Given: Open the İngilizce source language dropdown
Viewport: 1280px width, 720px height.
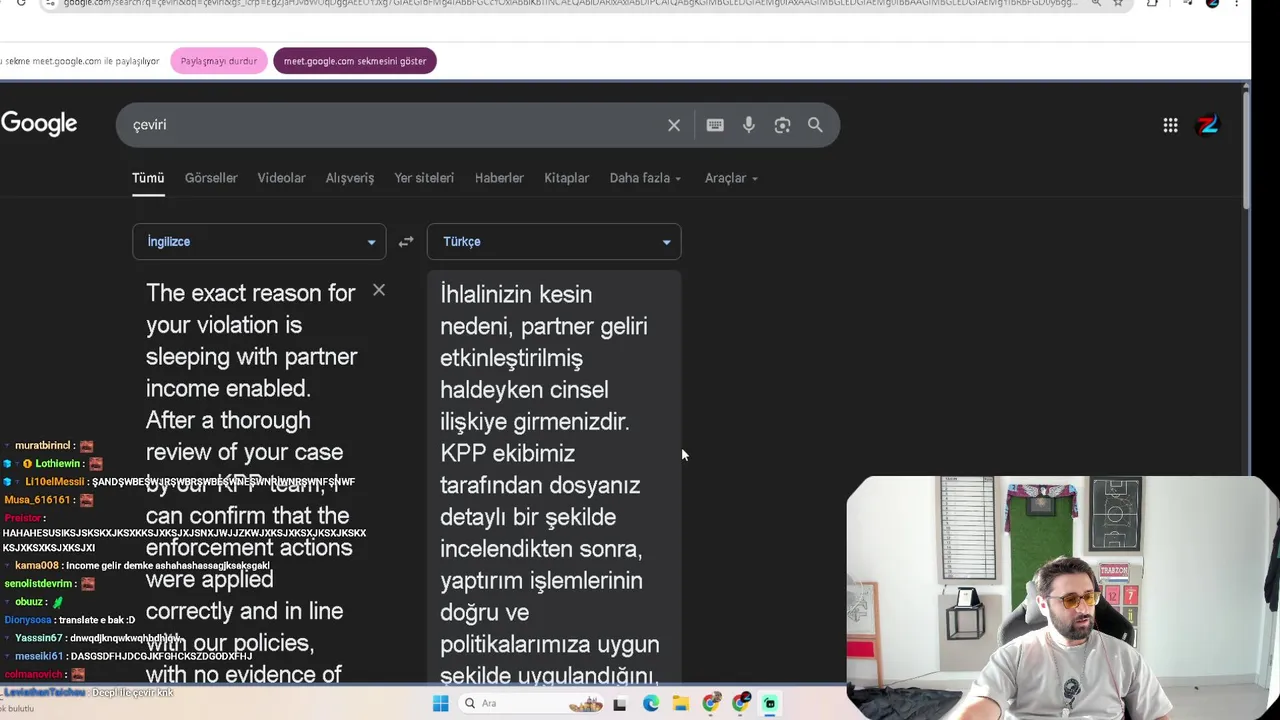Looking at the screenshot, I should coord(259,242).
